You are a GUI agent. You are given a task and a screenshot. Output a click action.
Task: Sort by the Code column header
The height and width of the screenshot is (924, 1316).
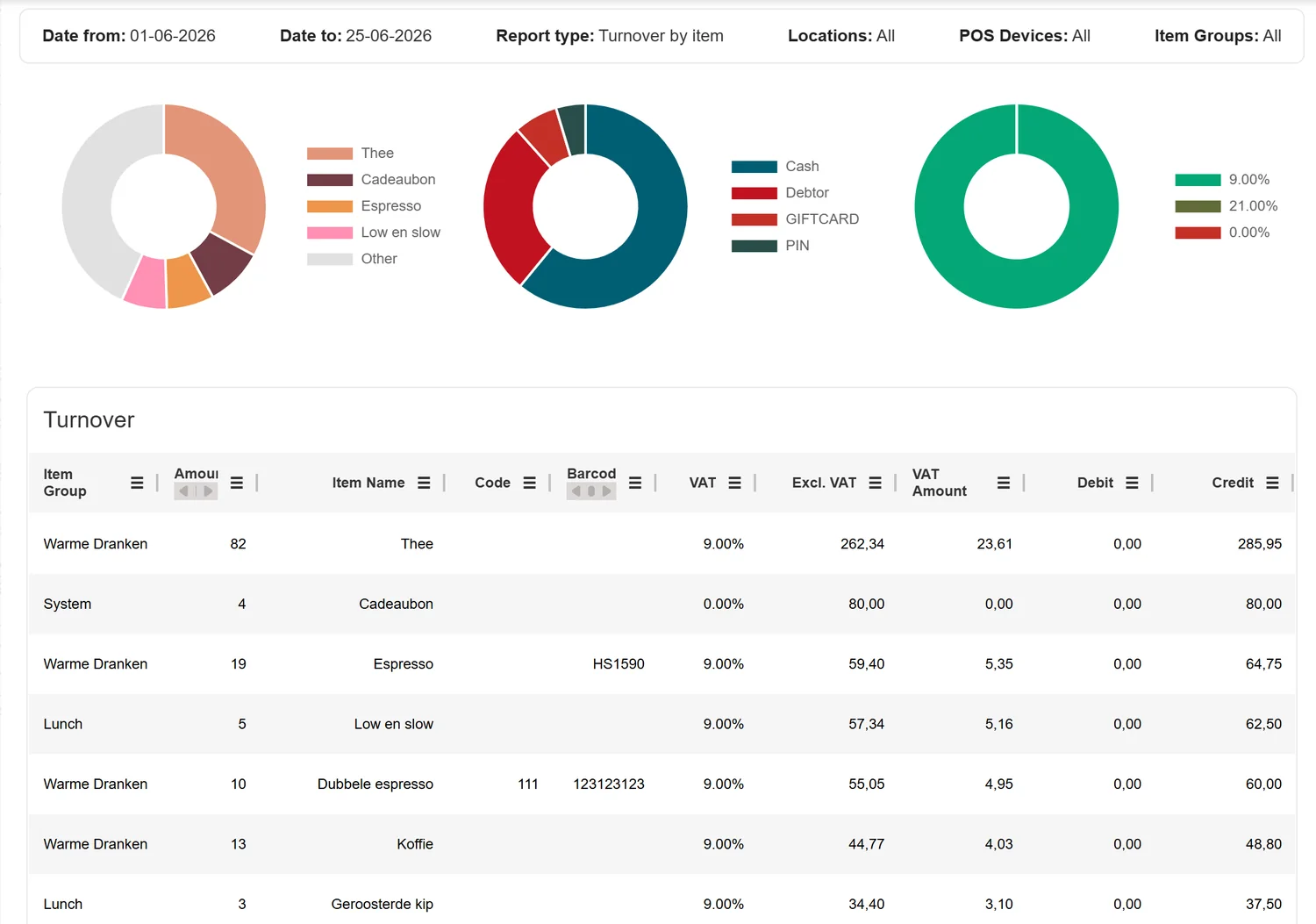point(492,483)
